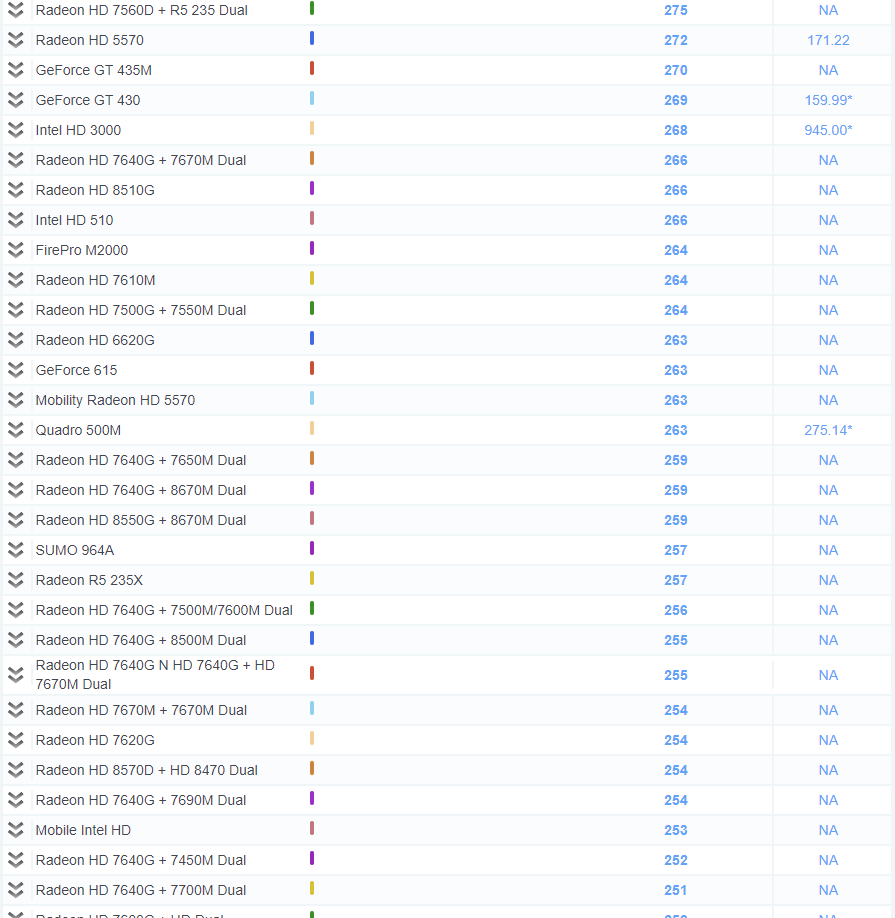Open the Radeon HD 7560D + R5 235 Dual link
895x918 pixels.
(142, 10)
